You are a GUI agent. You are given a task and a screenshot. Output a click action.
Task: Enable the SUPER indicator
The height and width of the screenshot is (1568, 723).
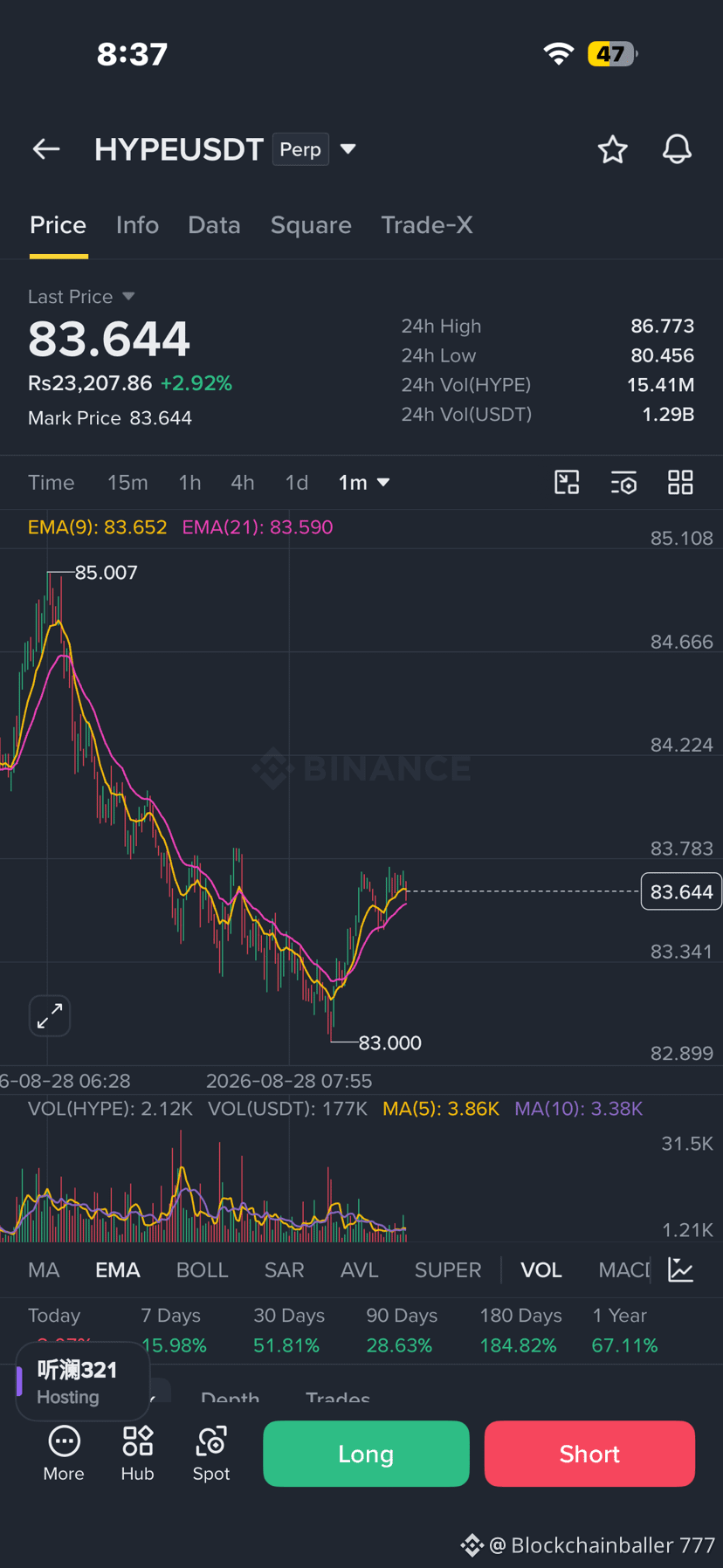click(x=448, y=1270)
